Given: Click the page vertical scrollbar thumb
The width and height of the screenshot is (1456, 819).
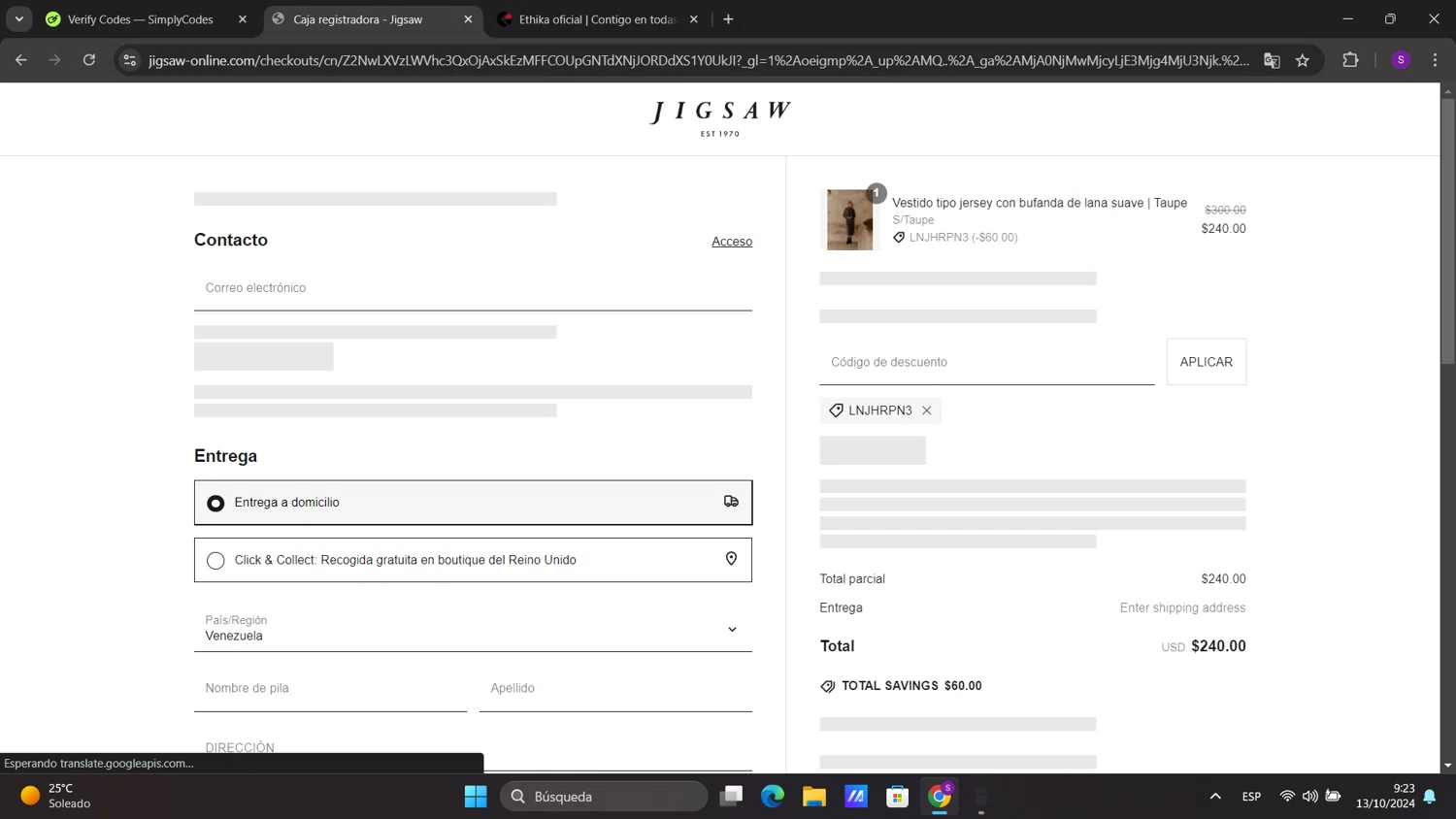Looking at the screenshot, I should 1447,233.
